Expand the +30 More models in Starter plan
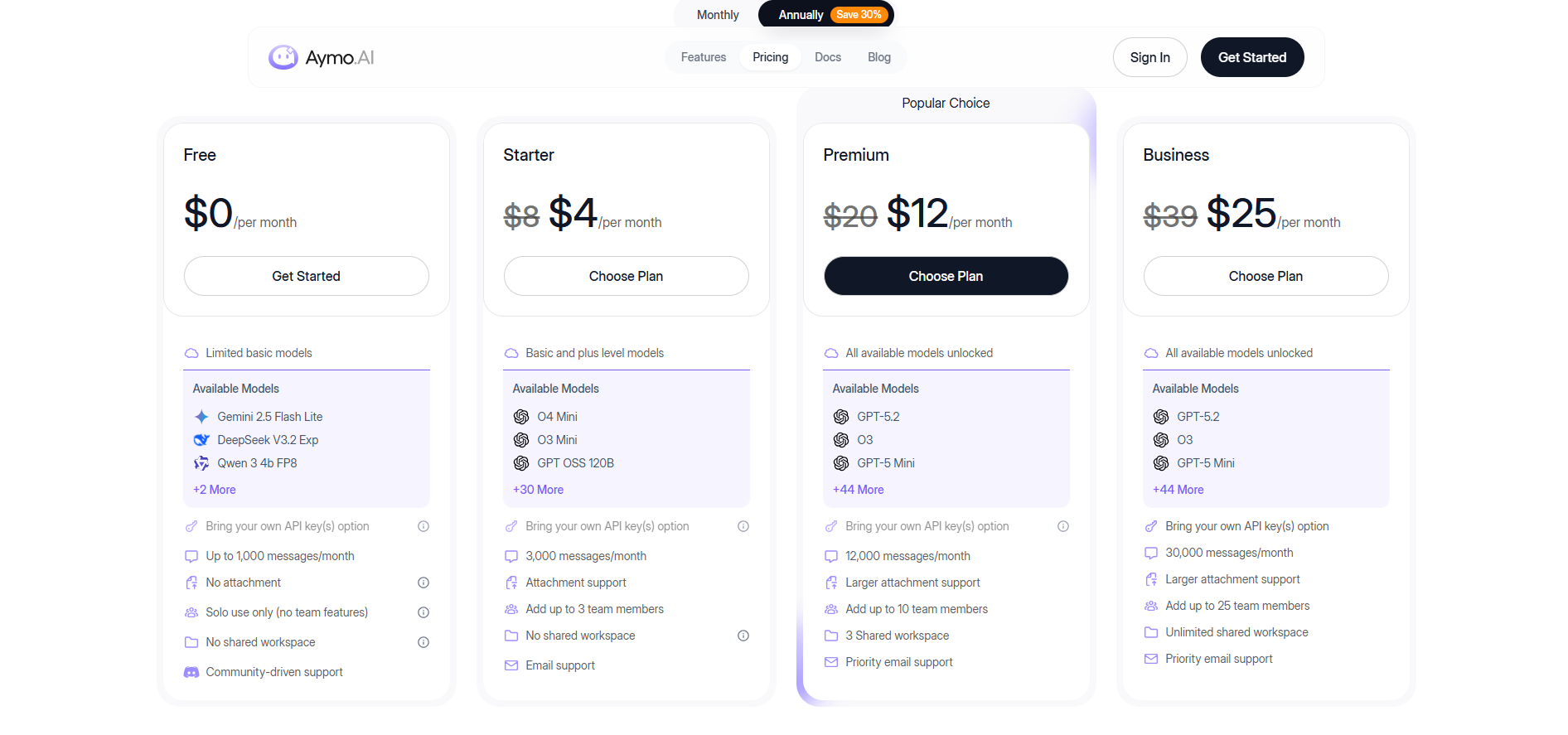Screen dimensions: 1568x735 pyautogui.click(x=538, y=490)
